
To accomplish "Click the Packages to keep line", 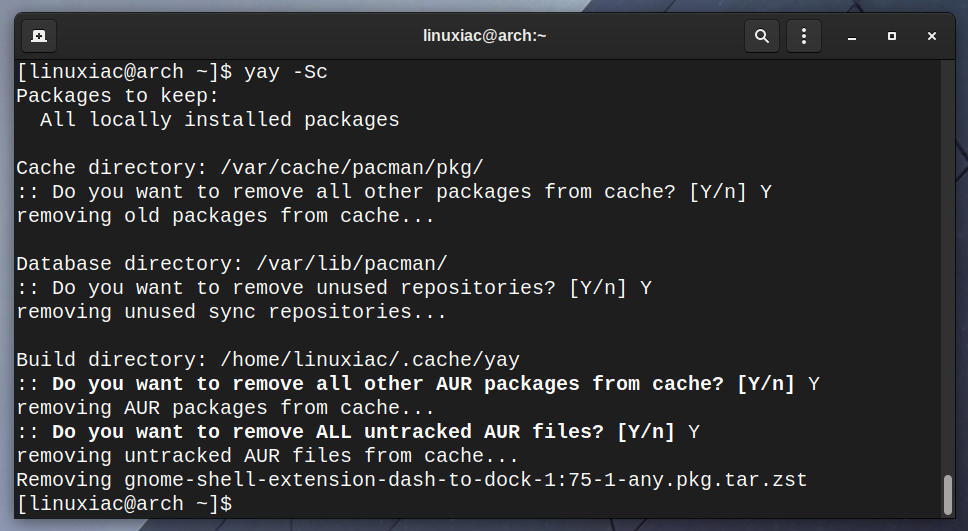I will pos(117,96).
